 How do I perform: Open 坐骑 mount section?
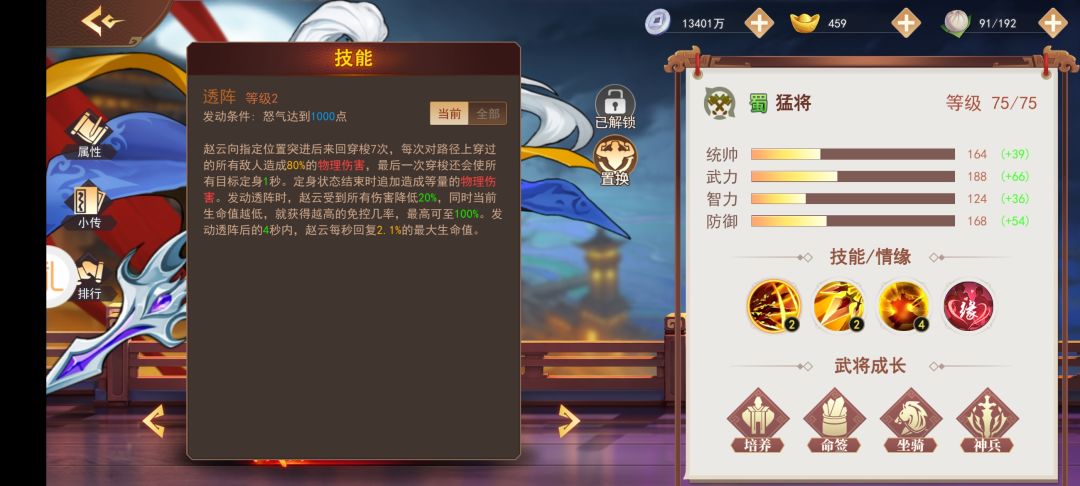[911, 421]
